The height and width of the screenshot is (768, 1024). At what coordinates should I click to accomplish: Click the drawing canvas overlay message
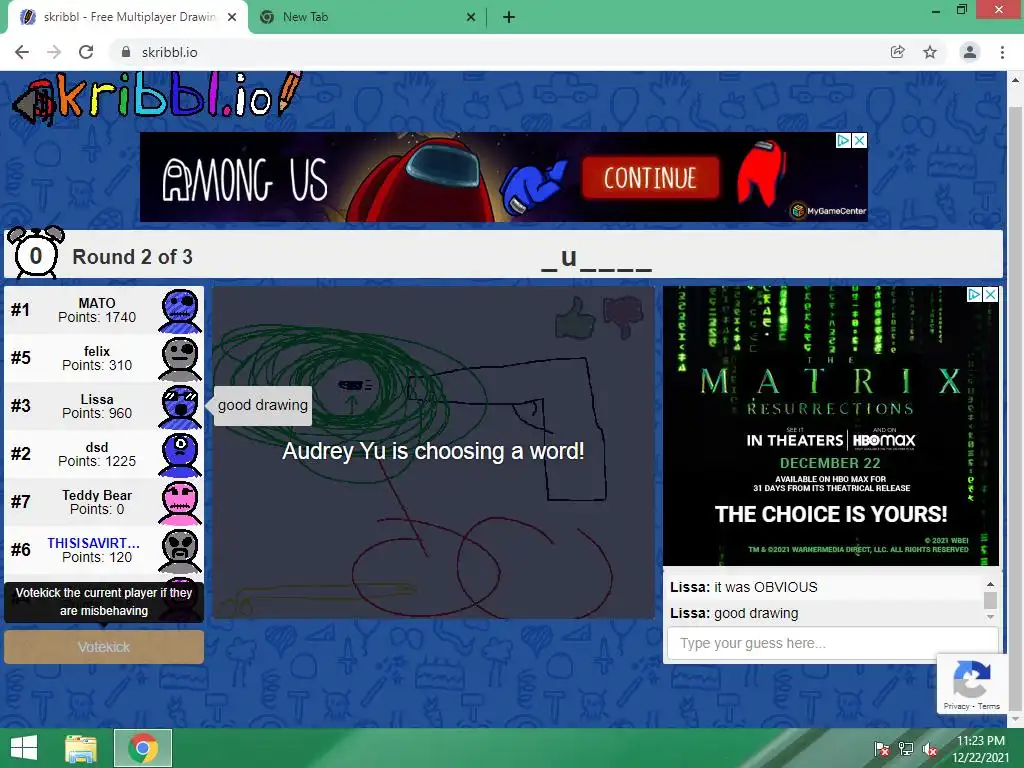pyautogui.click(x=433, y=451)
